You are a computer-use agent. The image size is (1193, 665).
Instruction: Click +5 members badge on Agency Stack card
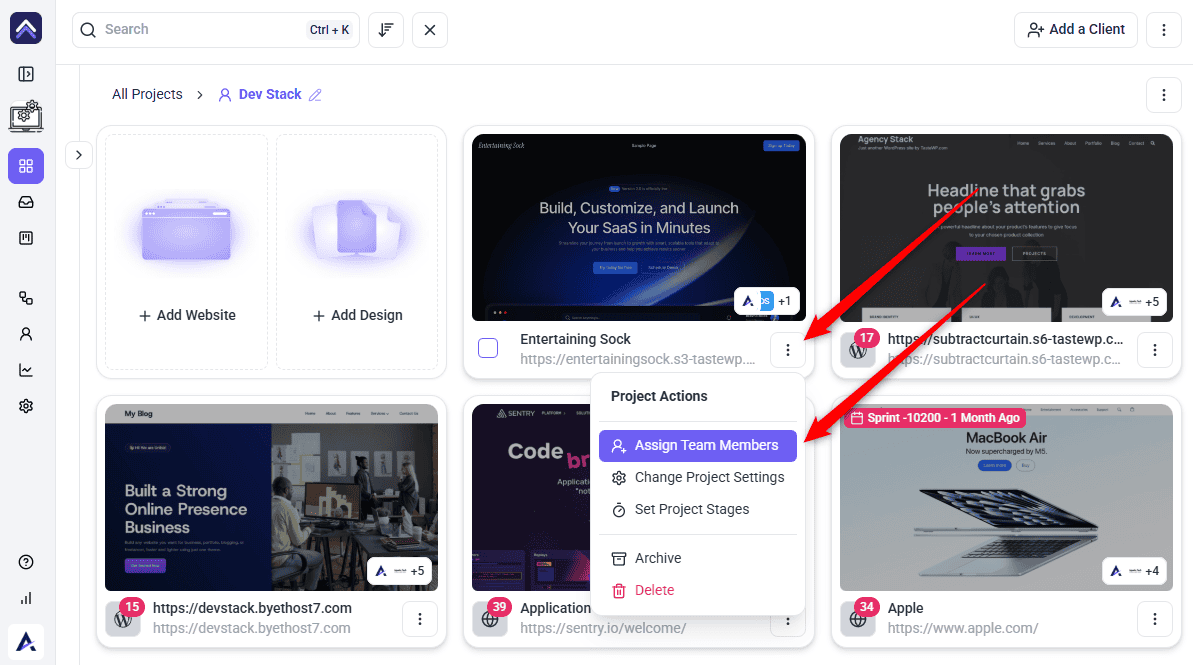pos(1134,302)
